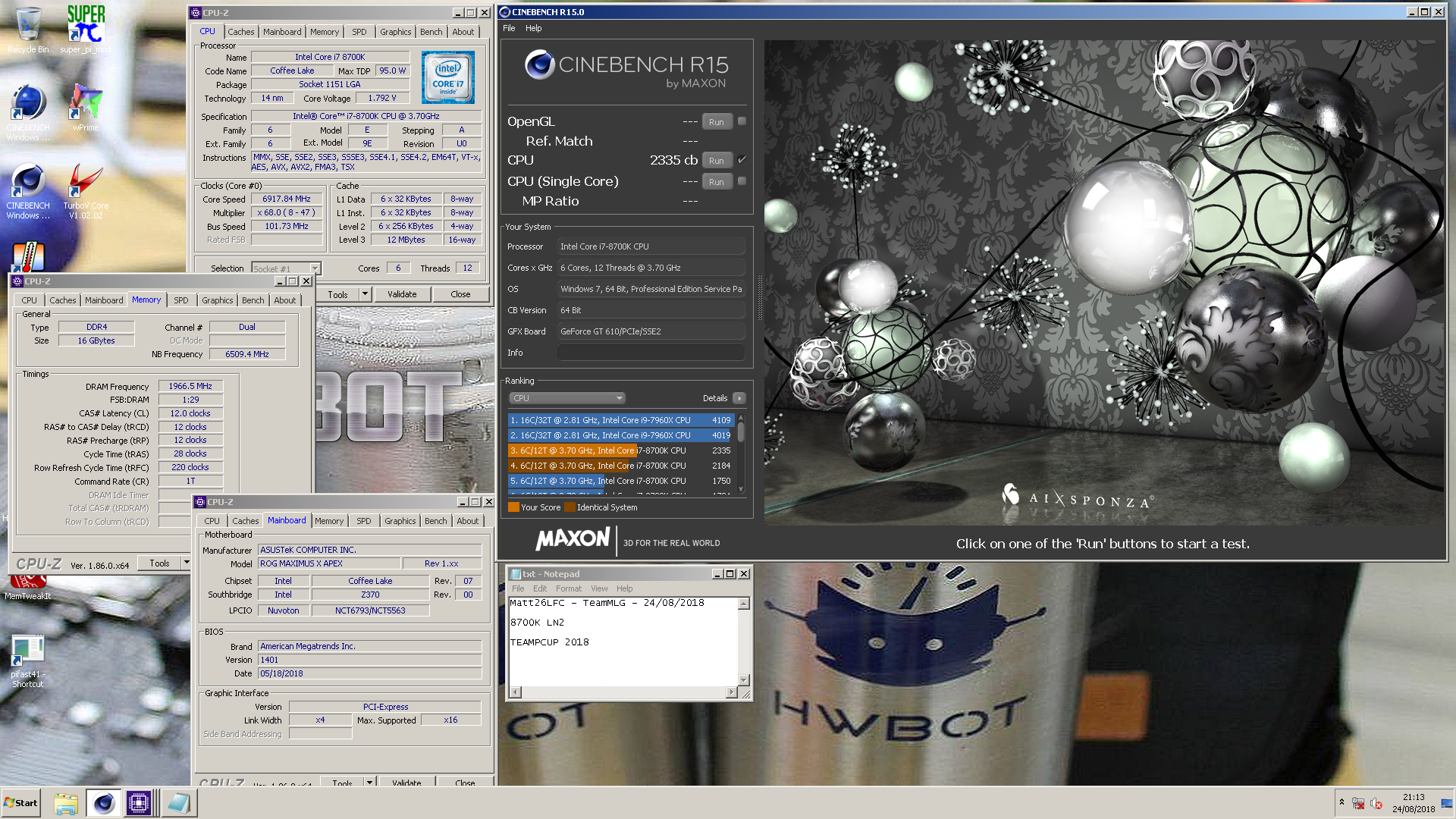Viewport: 1456px width, 819px height.
Task: Click Tools button in Memory CPU-Z window
Action: pos(159,563)
